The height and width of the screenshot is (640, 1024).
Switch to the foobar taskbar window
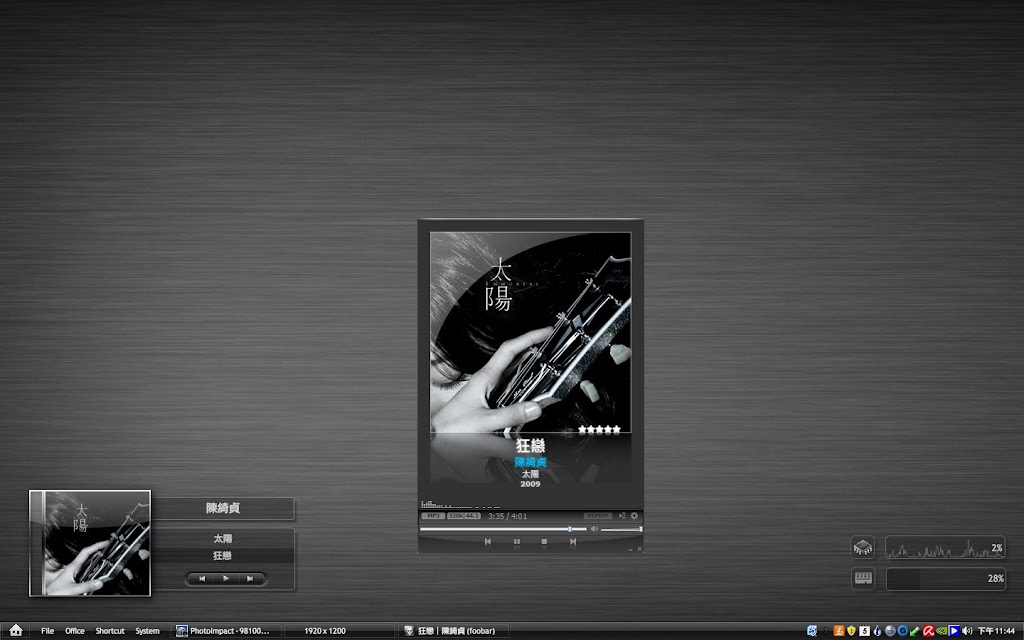coord(454,631)
